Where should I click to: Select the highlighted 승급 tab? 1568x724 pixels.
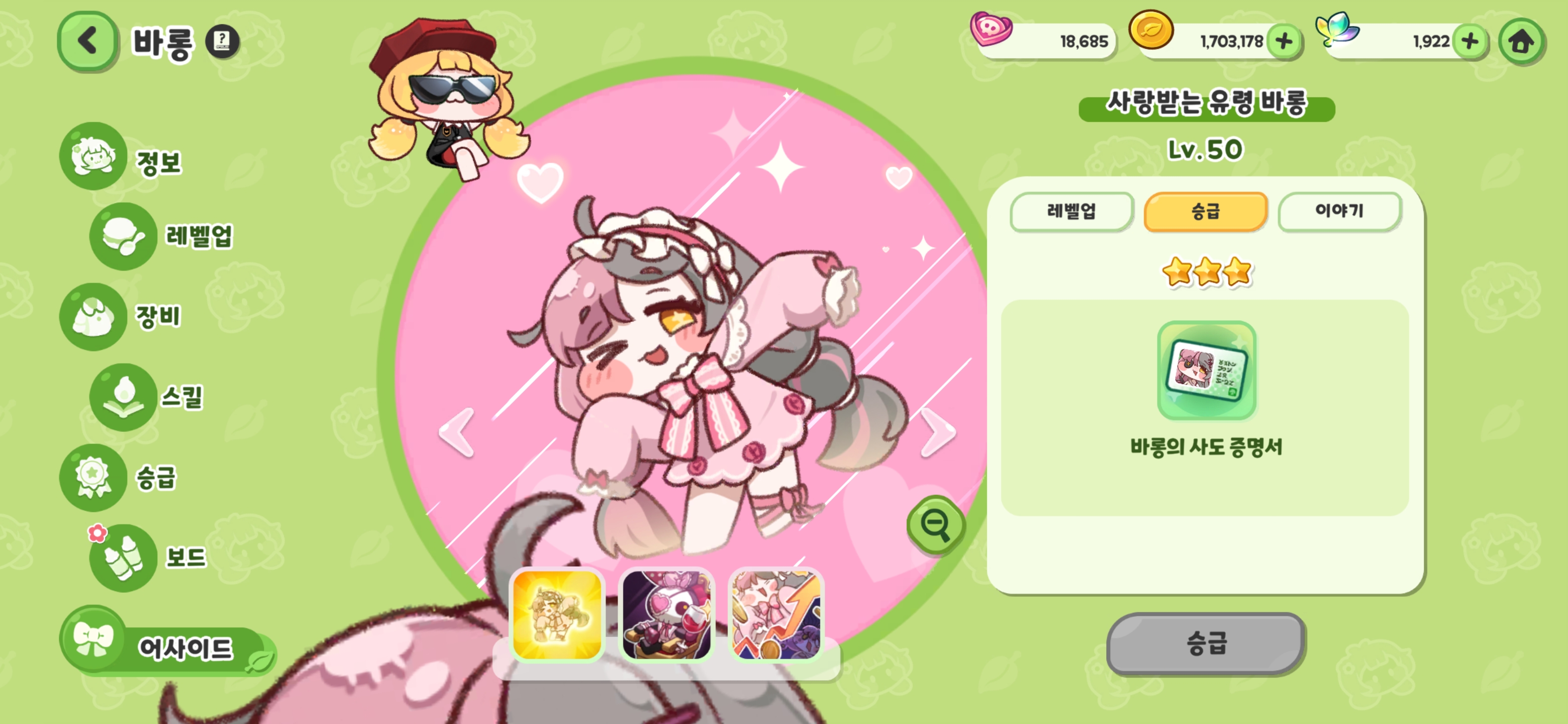click(x=1205, y=211)
